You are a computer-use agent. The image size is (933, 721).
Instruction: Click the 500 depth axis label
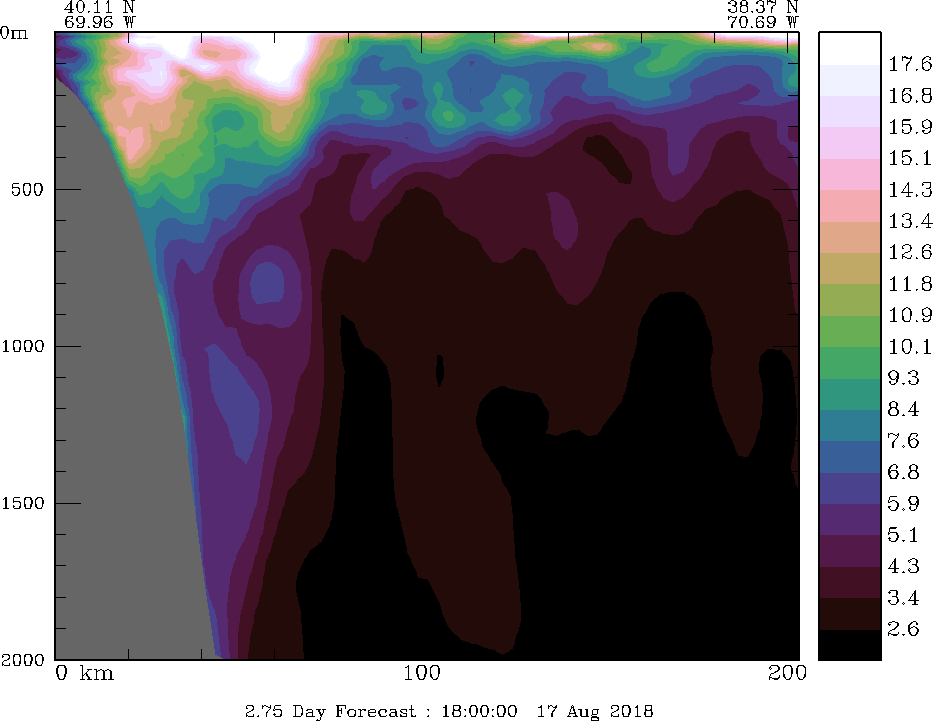coord(27,190)
